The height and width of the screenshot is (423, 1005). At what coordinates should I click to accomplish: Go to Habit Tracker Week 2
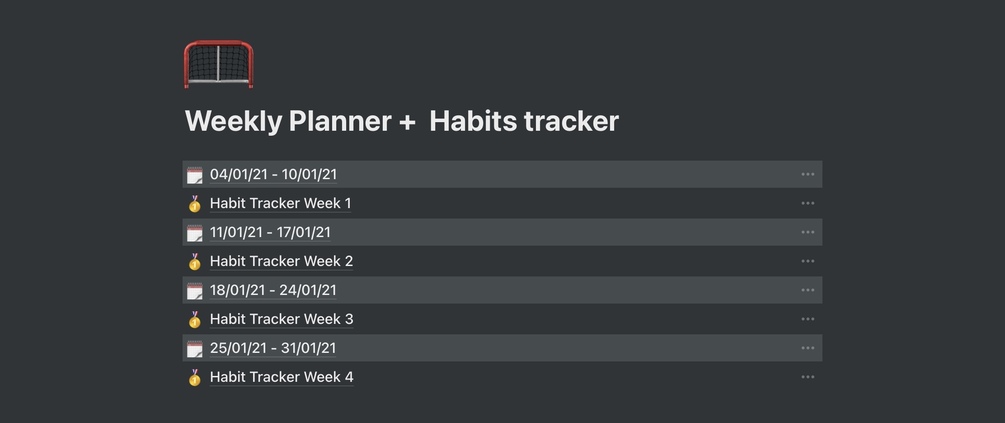point(281,262)
